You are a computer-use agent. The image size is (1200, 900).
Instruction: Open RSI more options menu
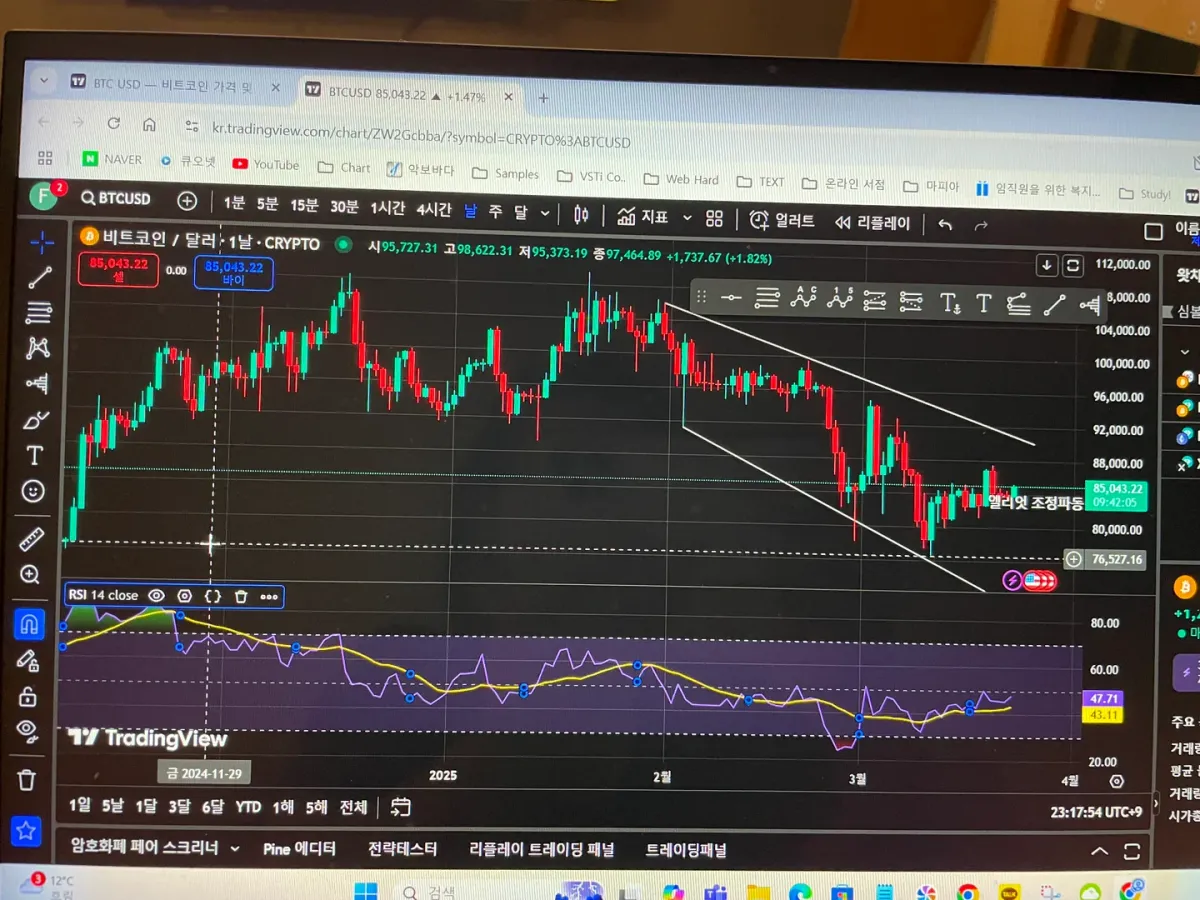tap(269, 596)
